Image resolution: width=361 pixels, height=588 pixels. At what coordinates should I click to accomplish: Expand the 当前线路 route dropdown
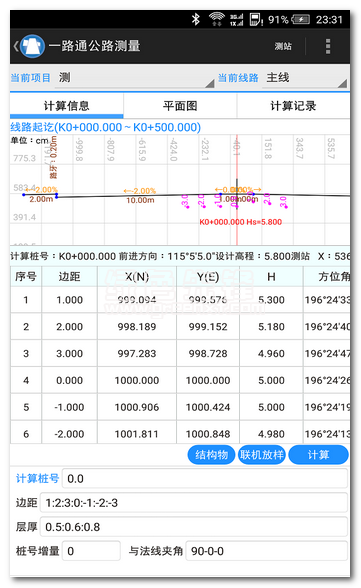pyautogui.click(x=304, y=78)
